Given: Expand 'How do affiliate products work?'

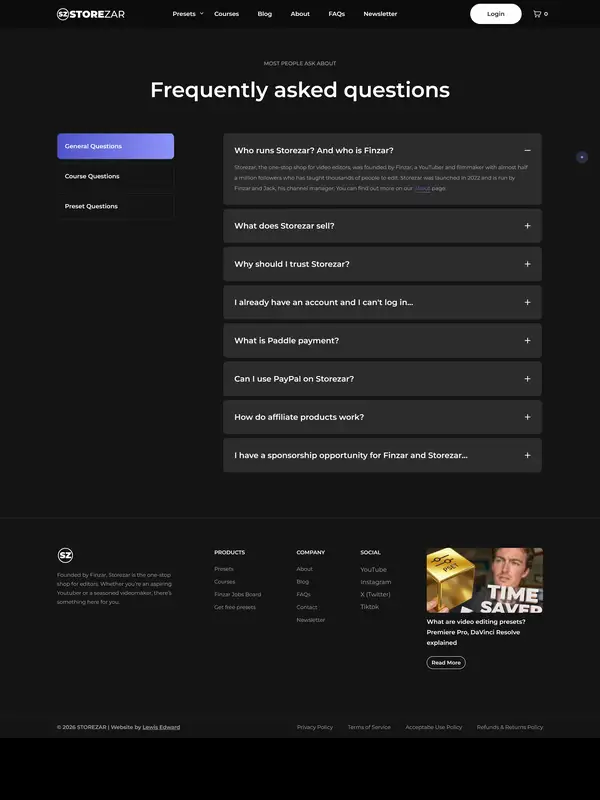Looking at the screenshot, I should pos(382,417).
